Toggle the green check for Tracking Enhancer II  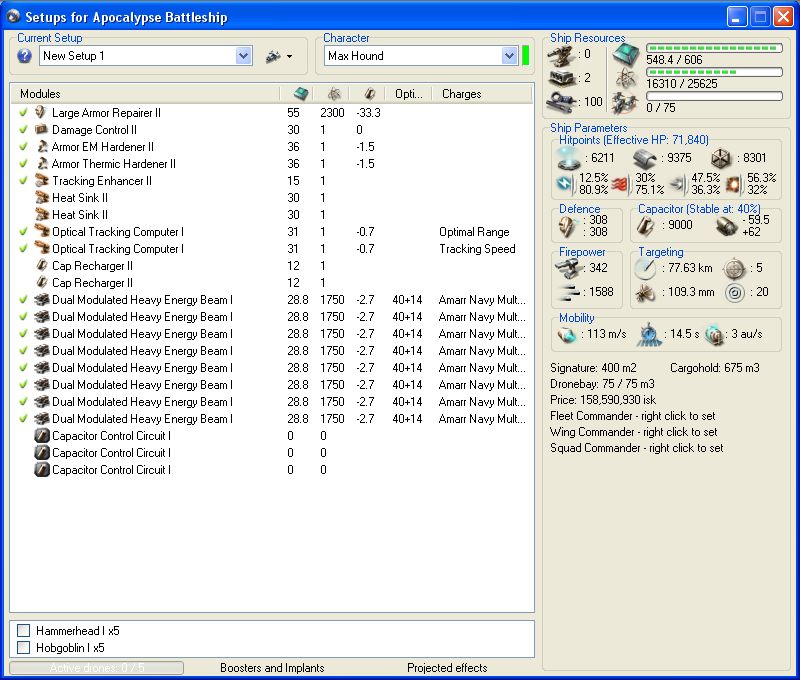[23, 181]
